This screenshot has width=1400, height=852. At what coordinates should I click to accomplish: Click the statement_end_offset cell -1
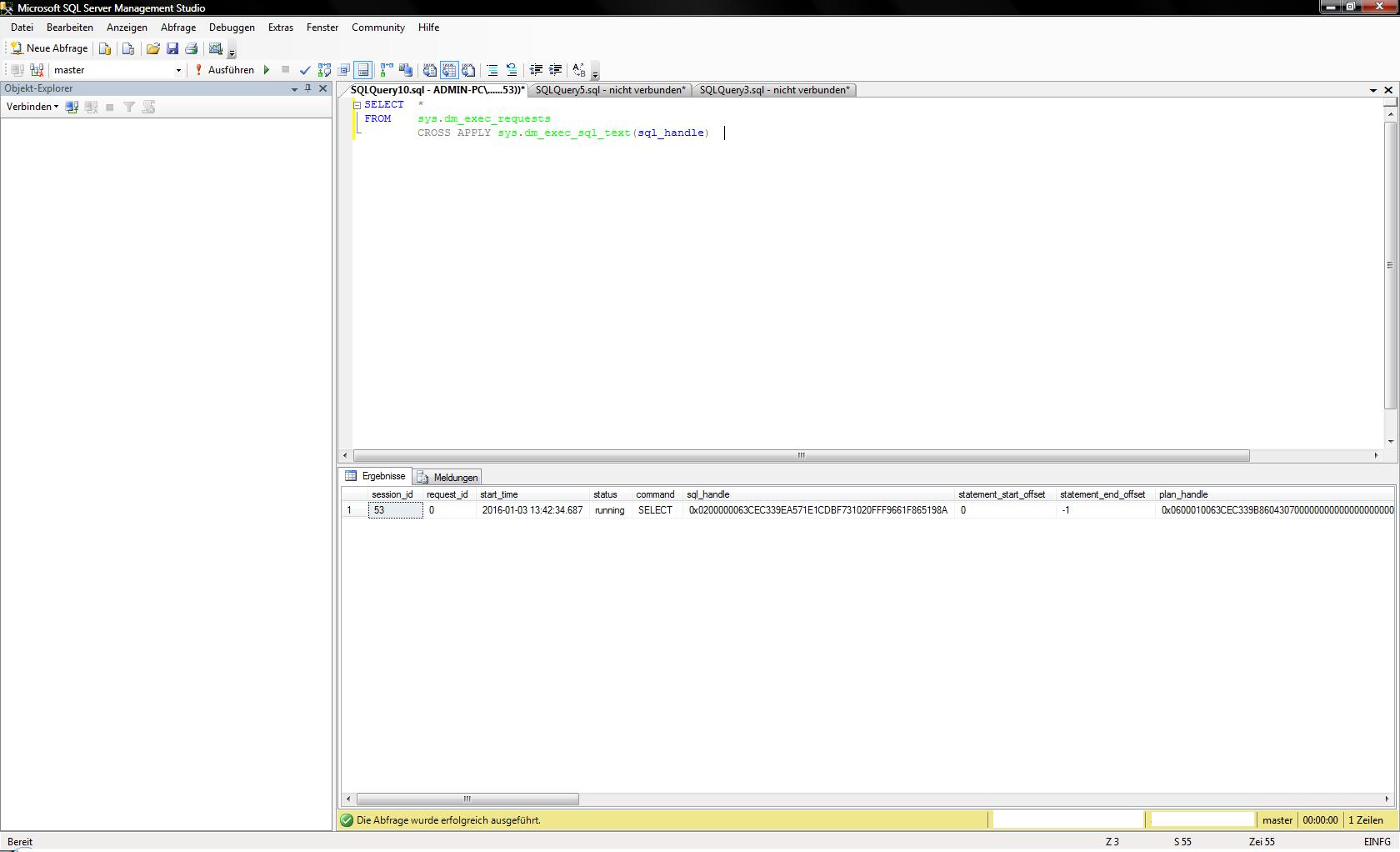1105,510
